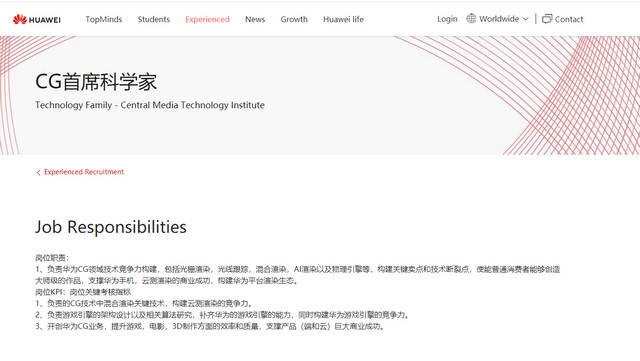Open Huawei life page

(343, 19)
